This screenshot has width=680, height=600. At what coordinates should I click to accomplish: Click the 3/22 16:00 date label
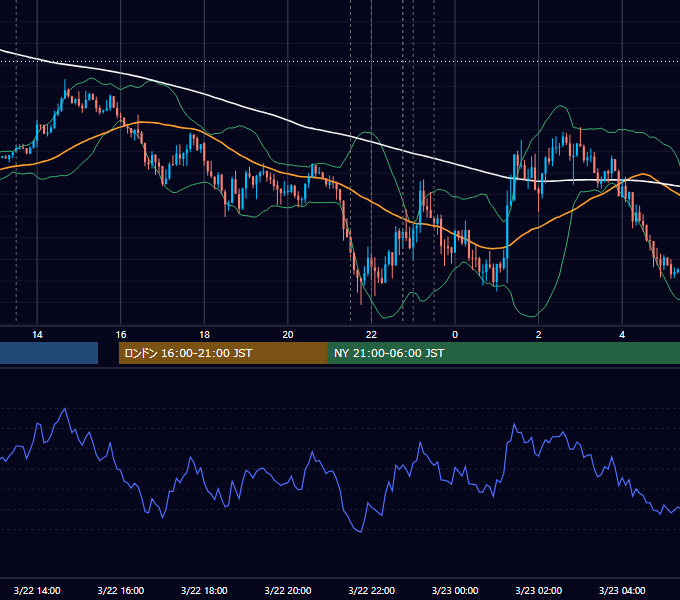point(121,590)
